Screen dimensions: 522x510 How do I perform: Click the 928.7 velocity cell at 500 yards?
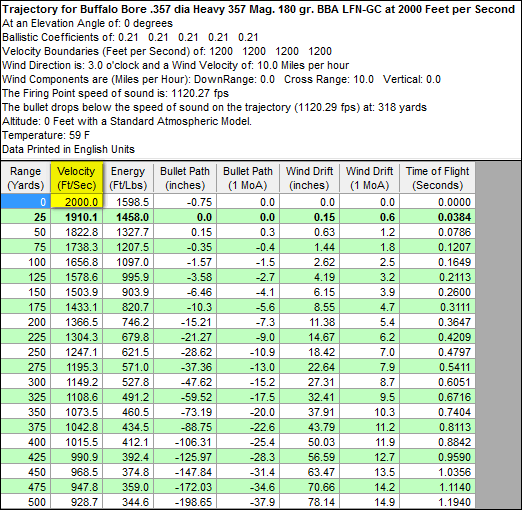77,502
